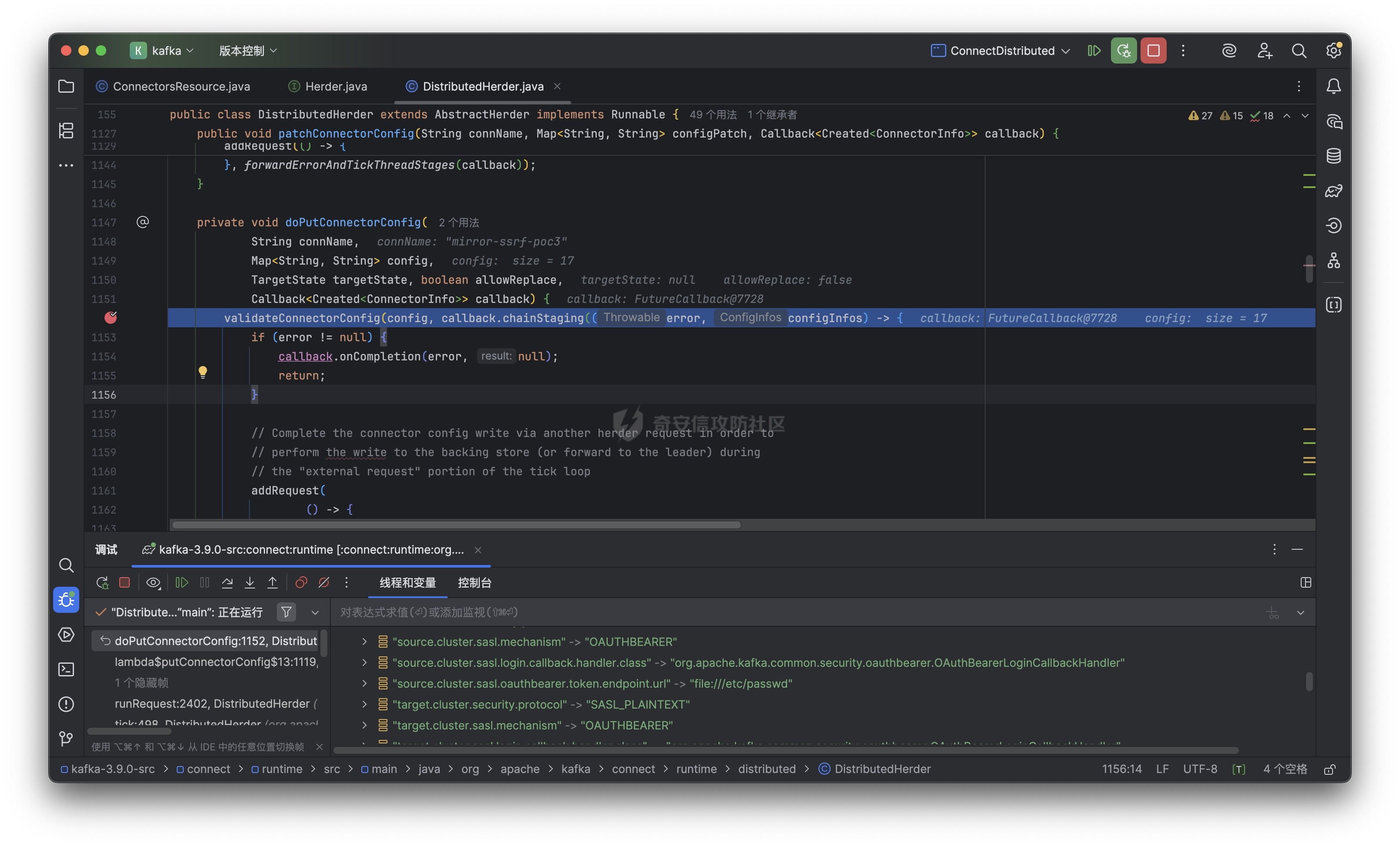
Task: Open 版本控制 version control dropdown
Action: click(248, 50)
